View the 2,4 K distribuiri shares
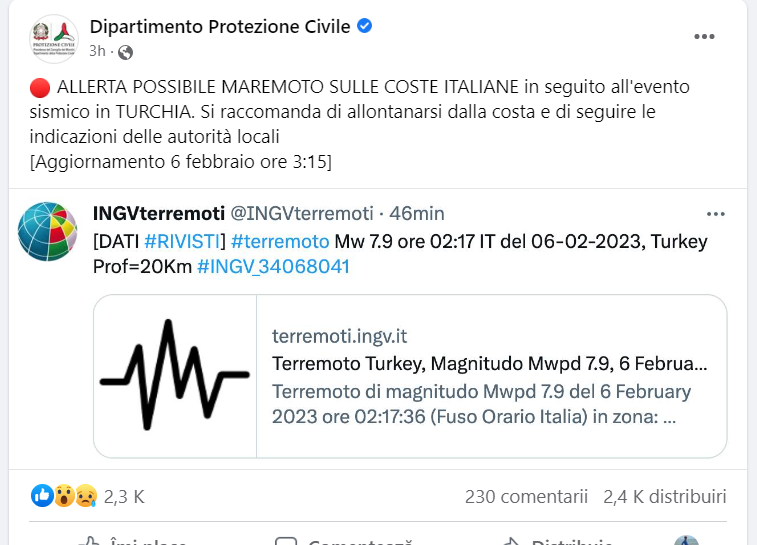The image size is (757, 545). click(x=665, y=497)
